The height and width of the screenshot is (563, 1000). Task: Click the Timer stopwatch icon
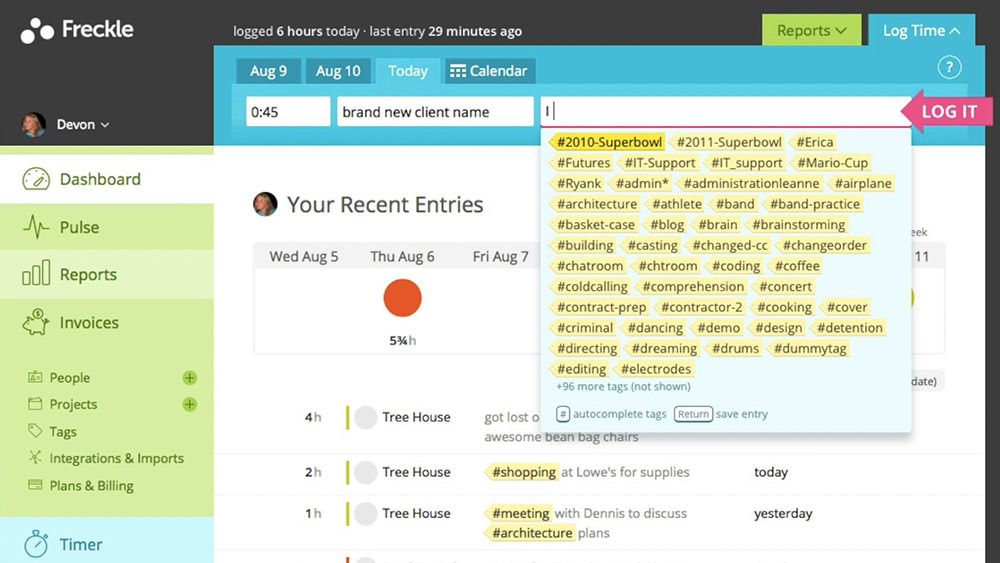tap(36, 543)
